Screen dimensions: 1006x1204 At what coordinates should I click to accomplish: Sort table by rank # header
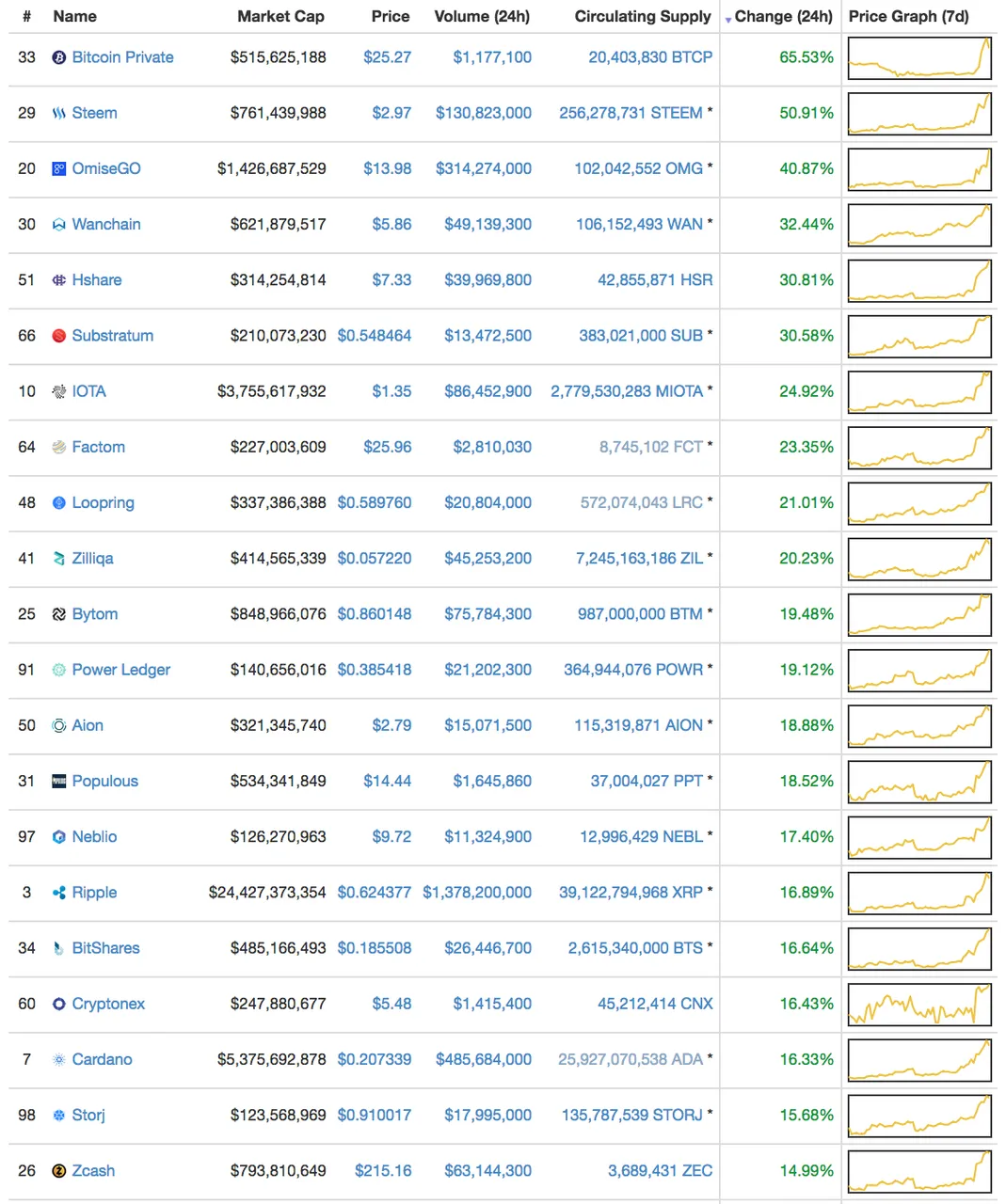pyautogui.click(x=26, y=17)
